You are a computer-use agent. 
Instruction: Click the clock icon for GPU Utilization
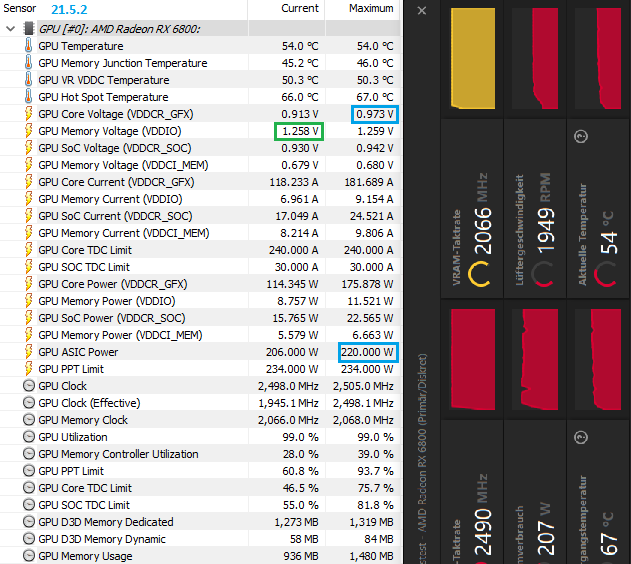coord(29,436)
